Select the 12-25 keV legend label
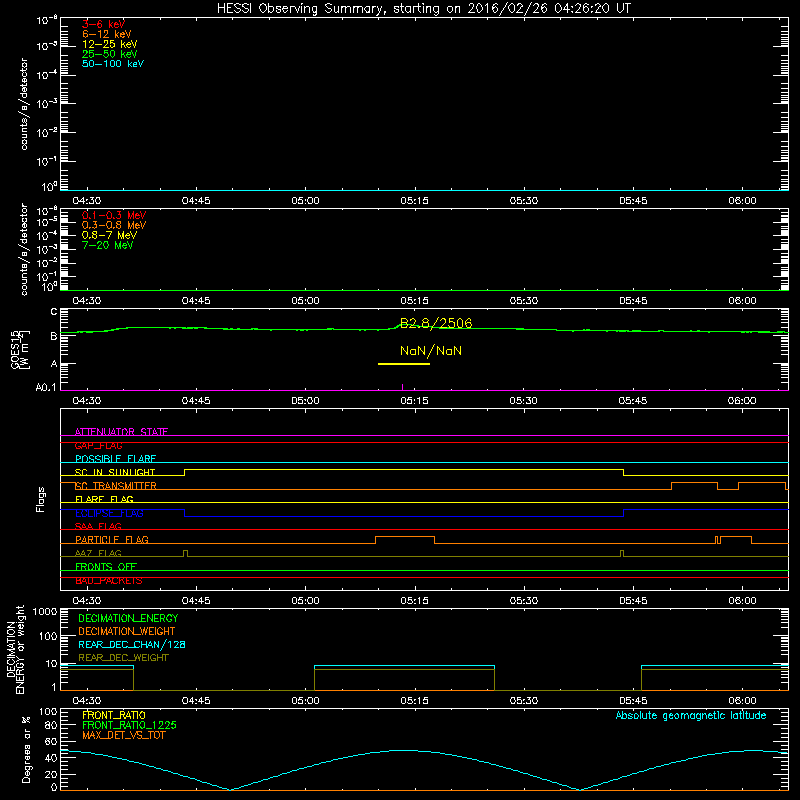800x800 pixels. (109, 44)
